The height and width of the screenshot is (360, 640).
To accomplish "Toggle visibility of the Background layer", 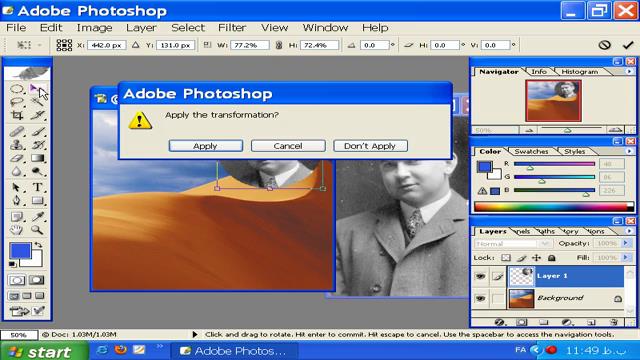I will (480, 298).
